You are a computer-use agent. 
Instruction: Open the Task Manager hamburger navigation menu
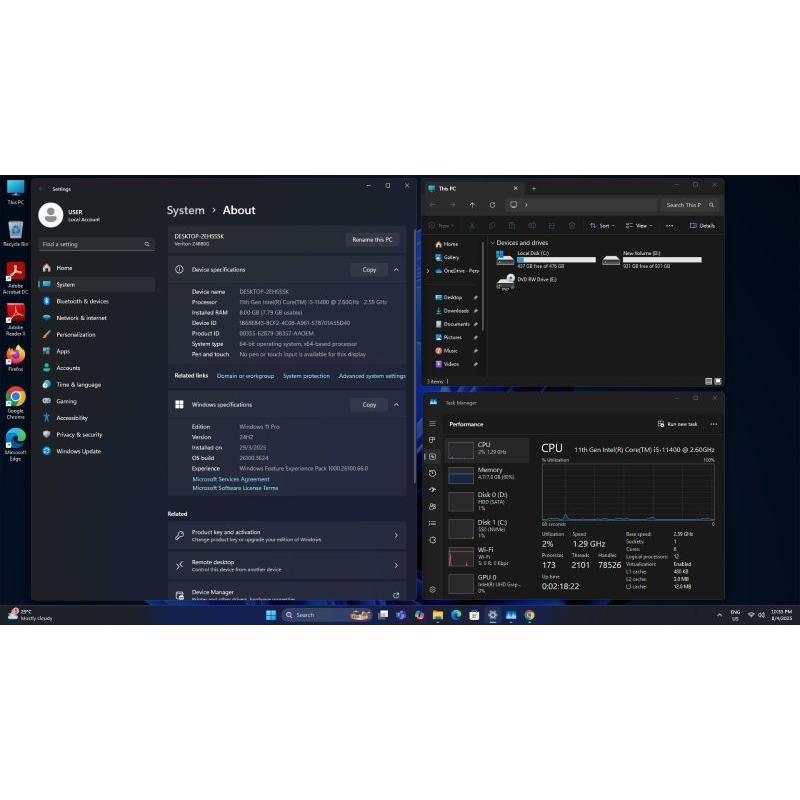(x=432, y=424)
